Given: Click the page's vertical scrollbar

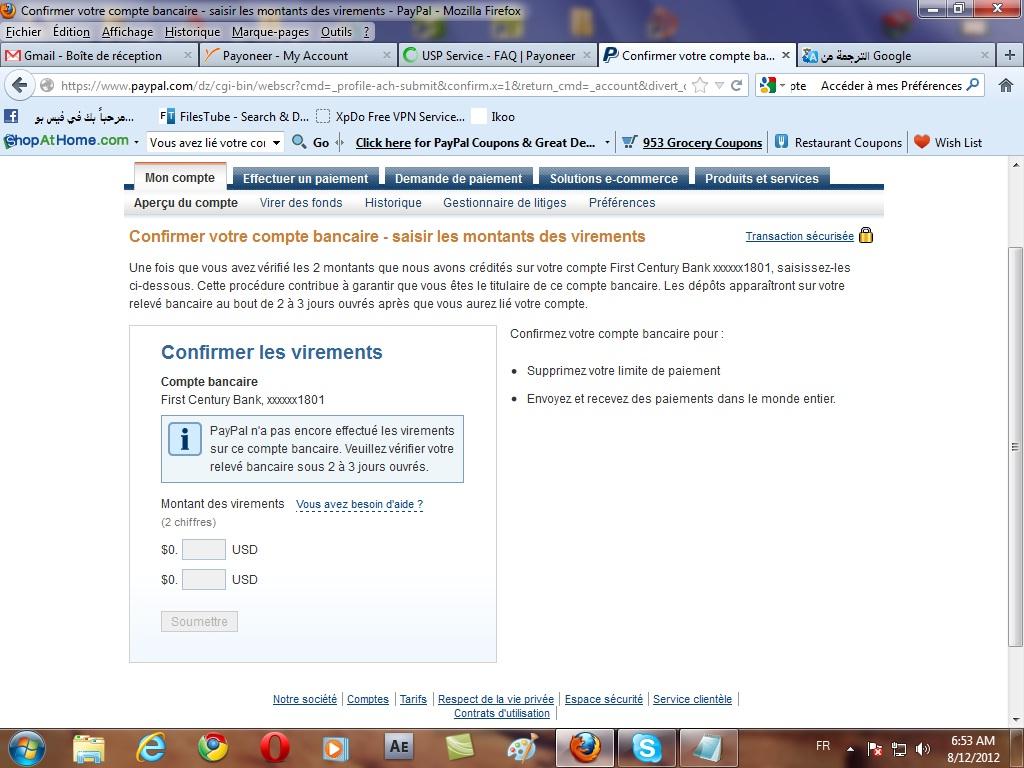Looking at the screenshot, I should (1016, 446).
